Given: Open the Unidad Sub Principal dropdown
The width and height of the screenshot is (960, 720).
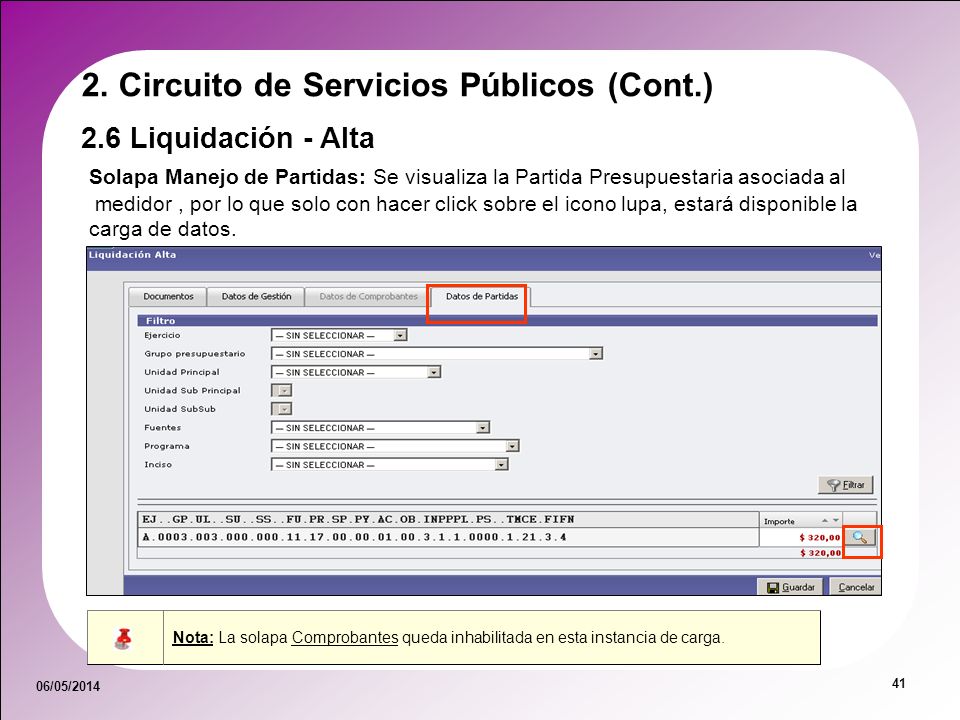Looking at the screenshot, I should (282, 391).
